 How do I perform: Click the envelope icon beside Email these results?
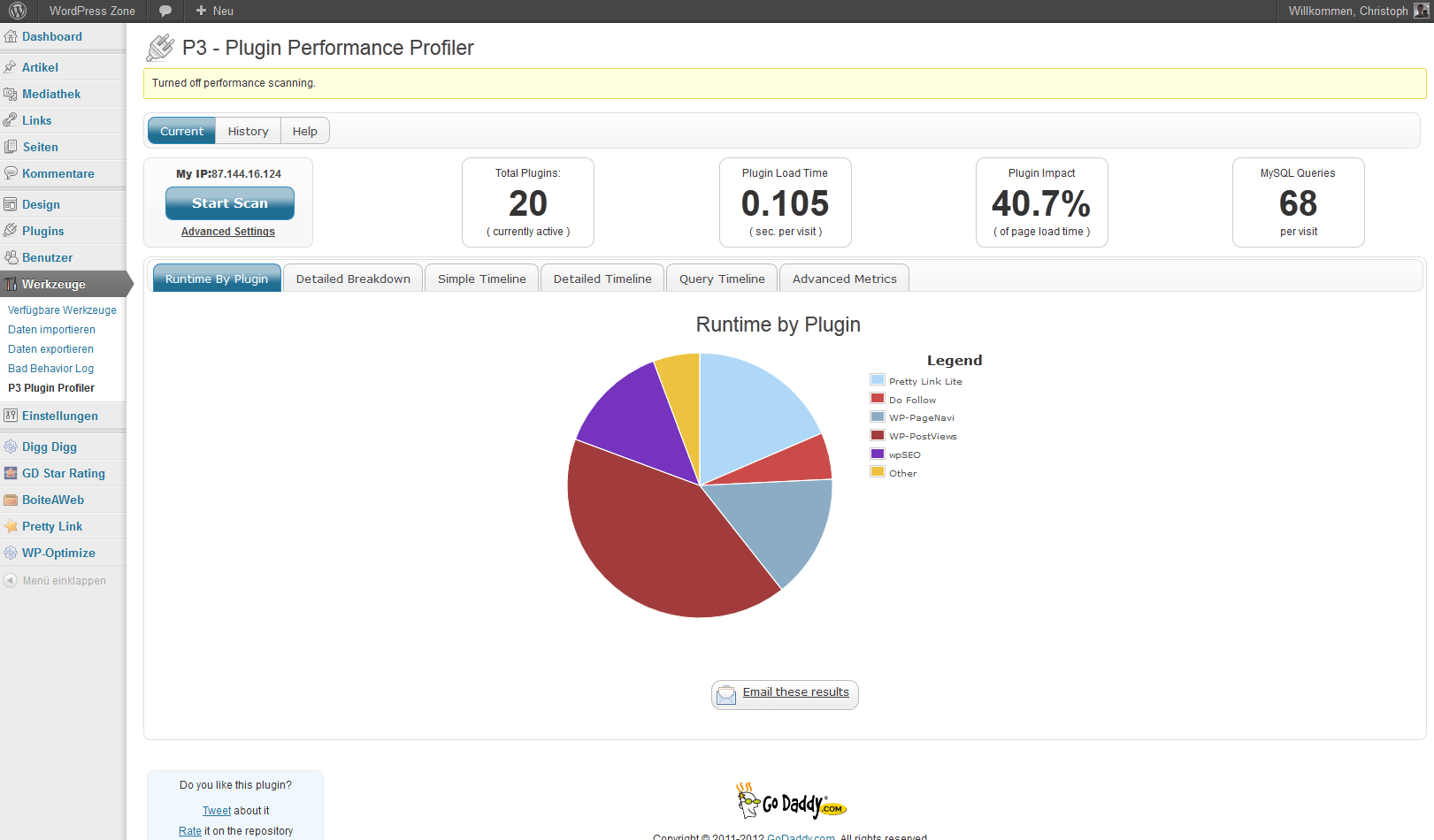[726, 695]
